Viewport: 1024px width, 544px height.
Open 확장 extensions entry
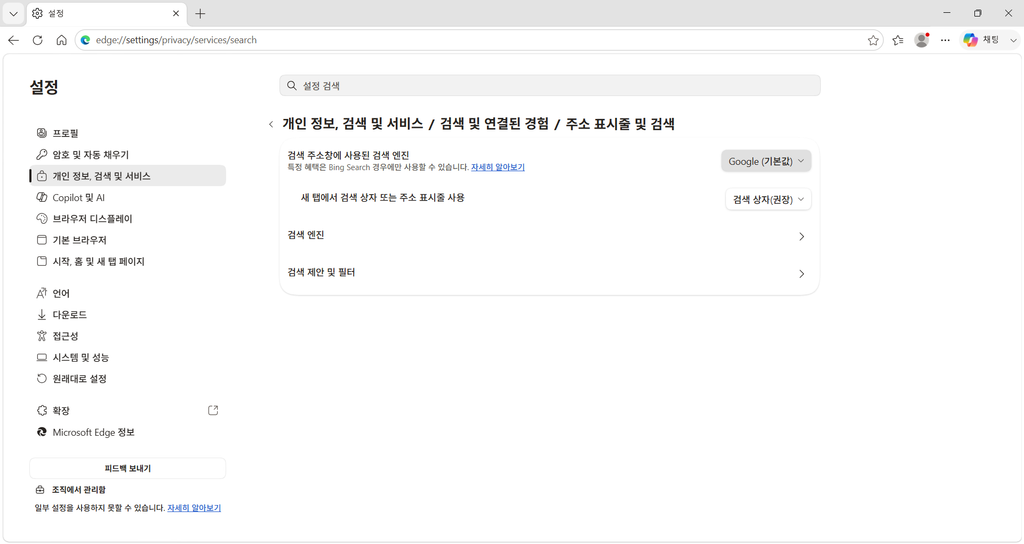(x=128, y=411)
